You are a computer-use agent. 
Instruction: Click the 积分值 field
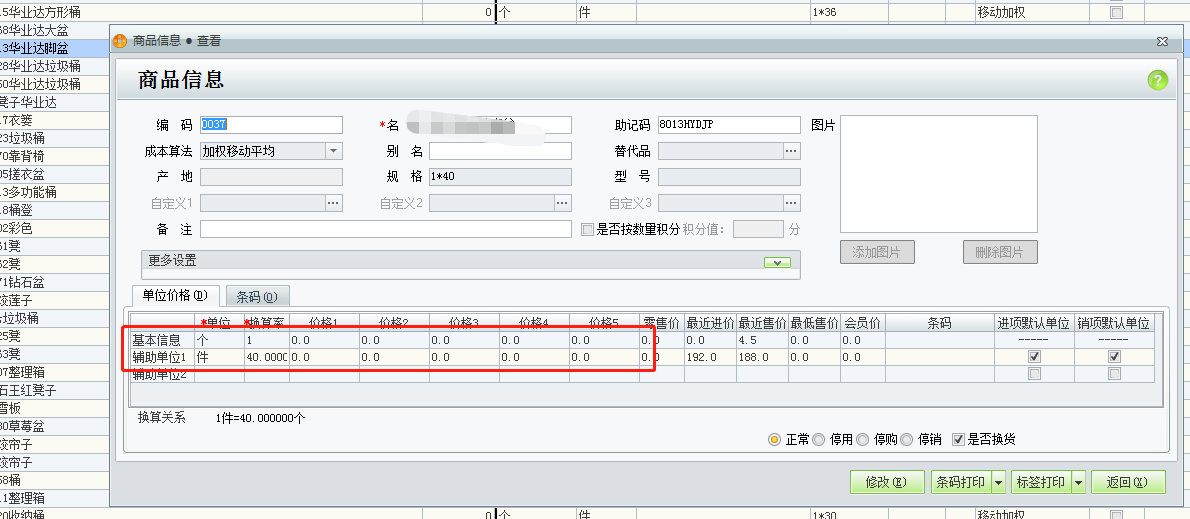(x=758, y=229)
